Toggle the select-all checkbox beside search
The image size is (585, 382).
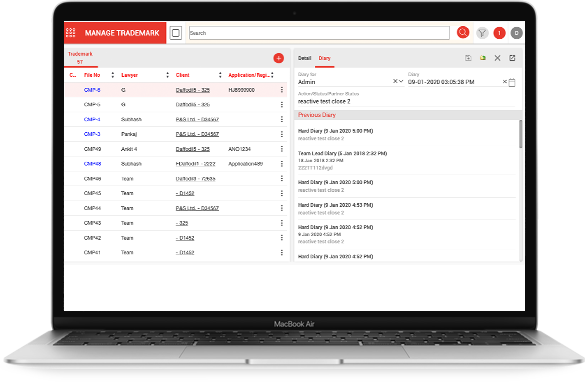tap(175, 33)
